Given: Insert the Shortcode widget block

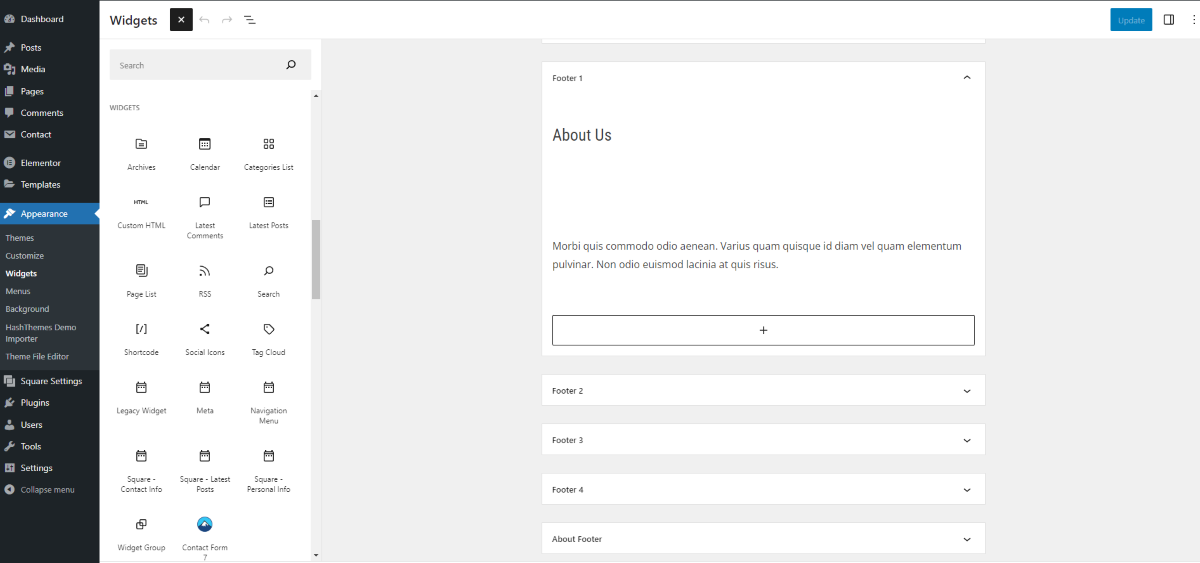Looking at the screenshot, I should pyautogui.click(x=141, y=338).
